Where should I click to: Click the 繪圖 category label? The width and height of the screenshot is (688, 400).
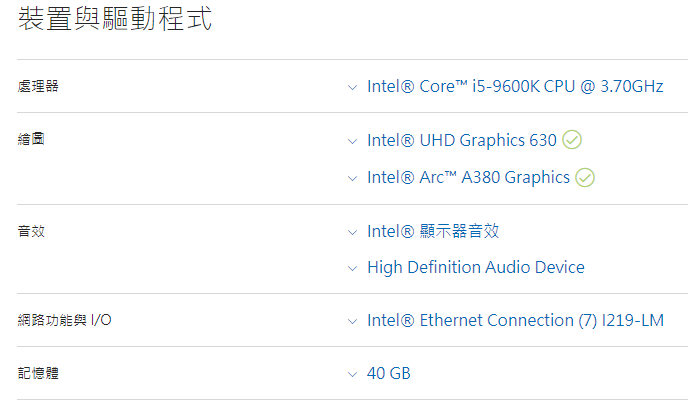[31, 139]
